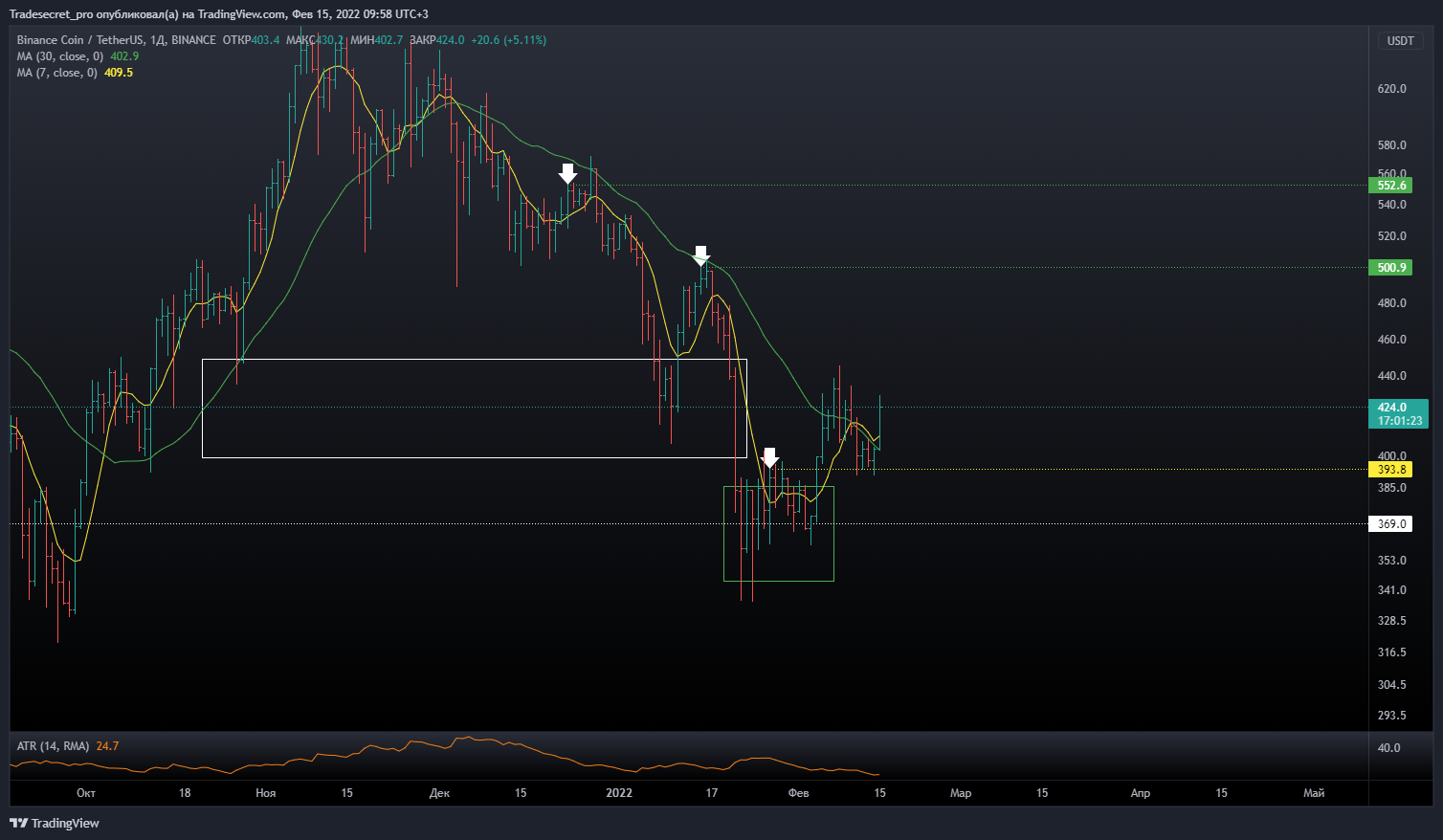Click the 460.0 price axis value
This screenshot has height=840, width=1443.
[x=1392, y=340]
